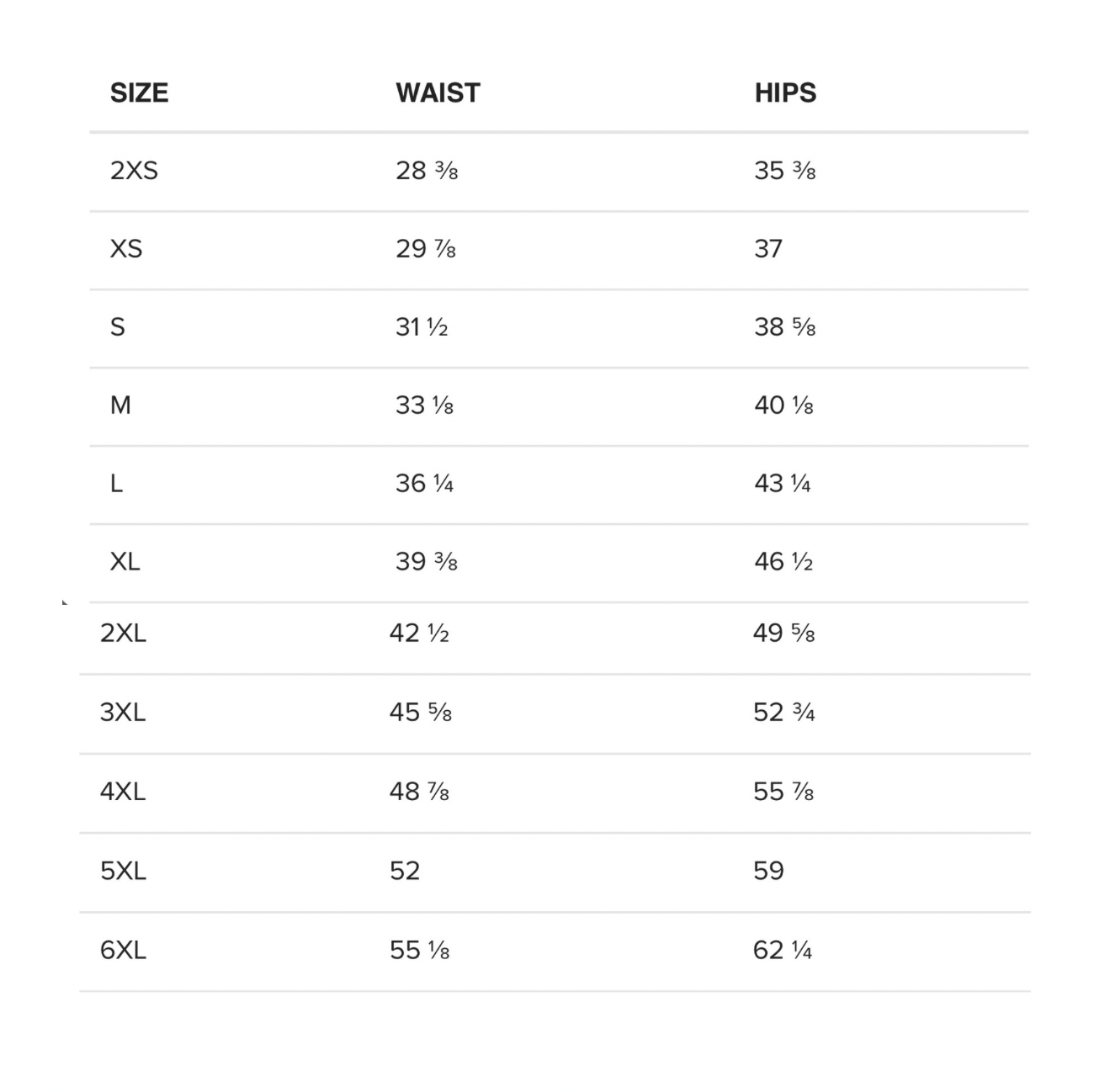Select the 42 ½ waist value
Viewport: 1110px width, 1092px height.
pos(419,633)
